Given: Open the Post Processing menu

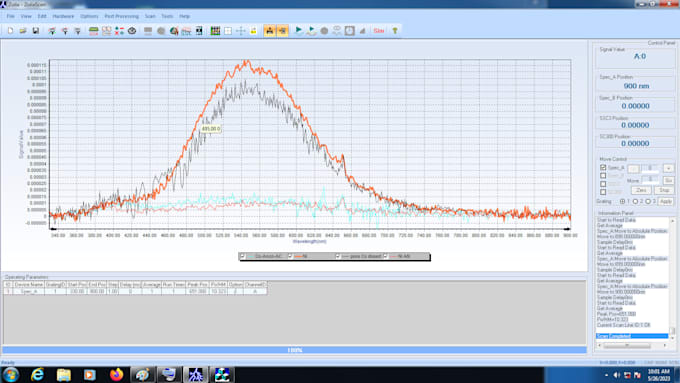Looking at the screenshot, I should click(121, 16).
